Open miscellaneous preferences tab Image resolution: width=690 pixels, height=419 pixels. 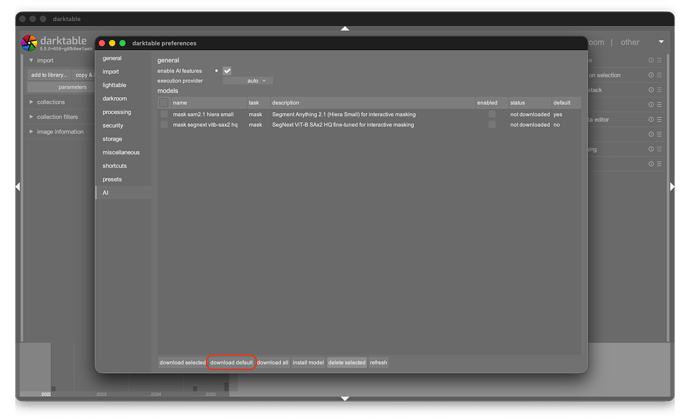click(123, 152)
